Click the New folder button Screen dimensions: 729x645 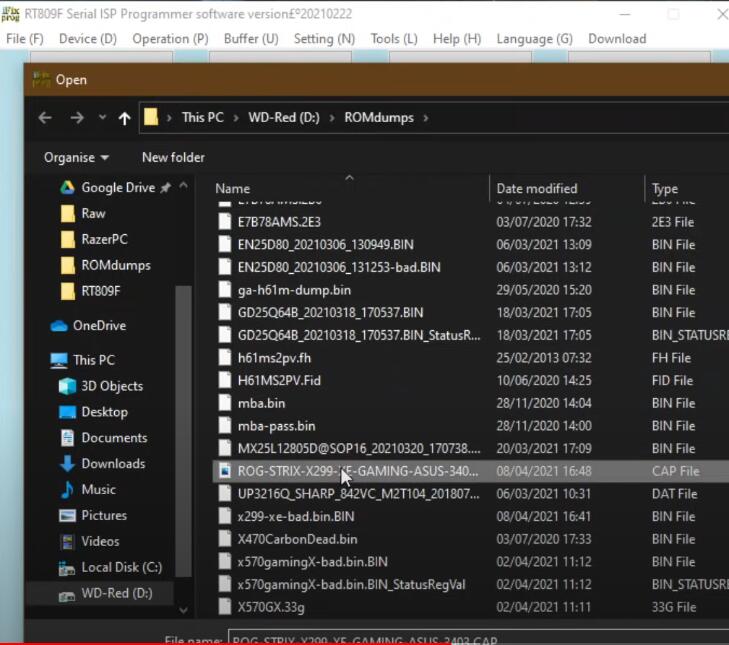point(173,158)
